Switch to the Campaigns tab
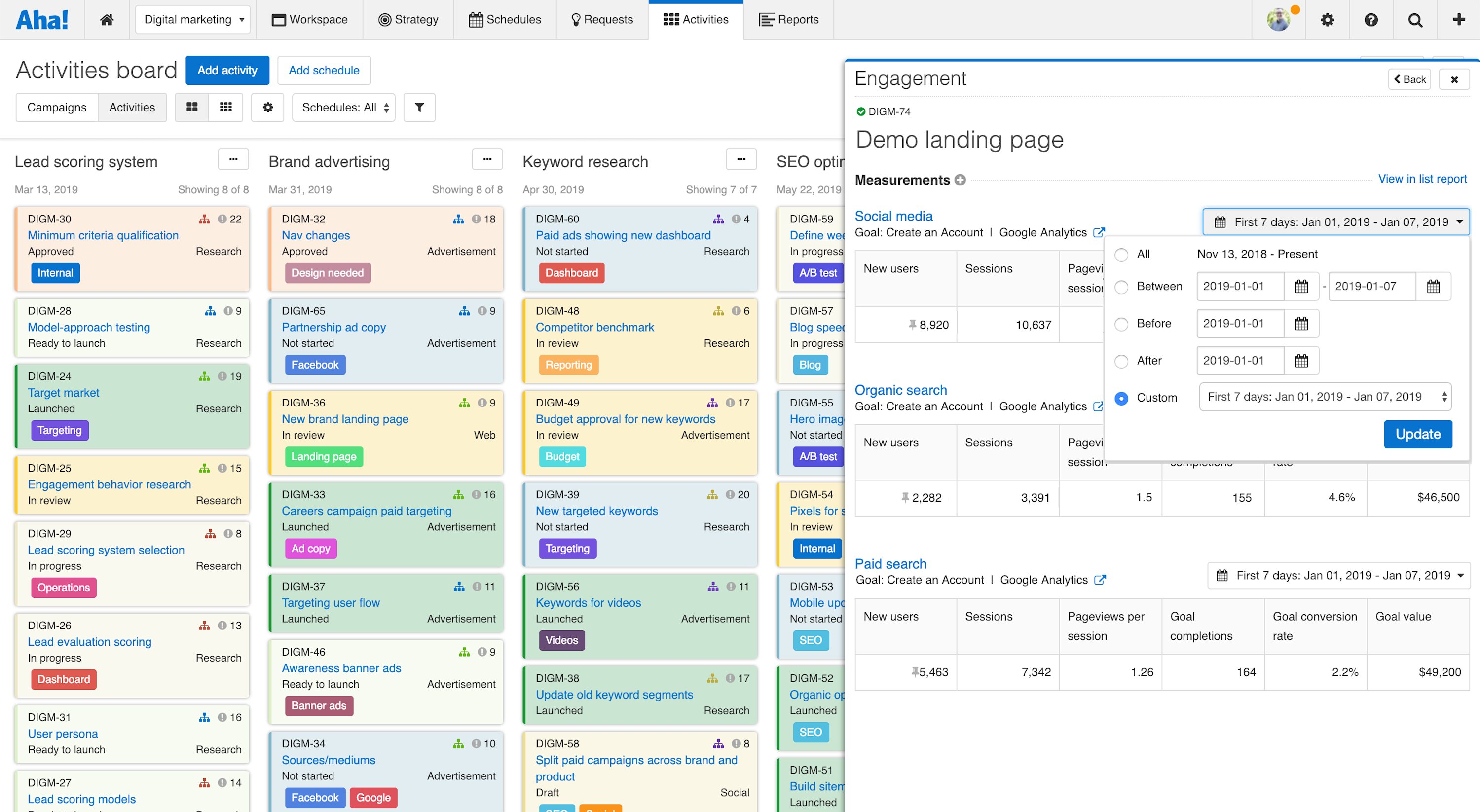 (x=56, y=108)
